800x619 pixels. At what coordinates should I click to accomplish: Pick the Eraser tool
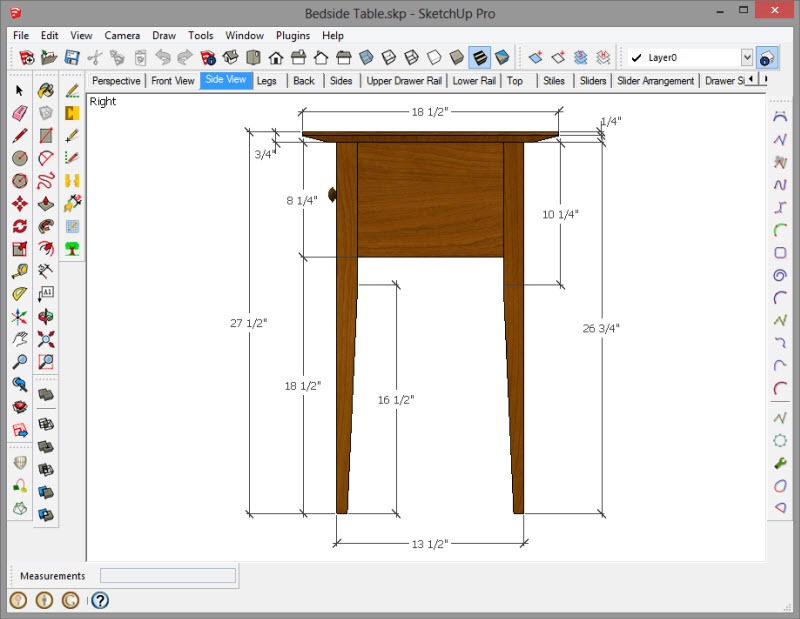click(19, 113)
